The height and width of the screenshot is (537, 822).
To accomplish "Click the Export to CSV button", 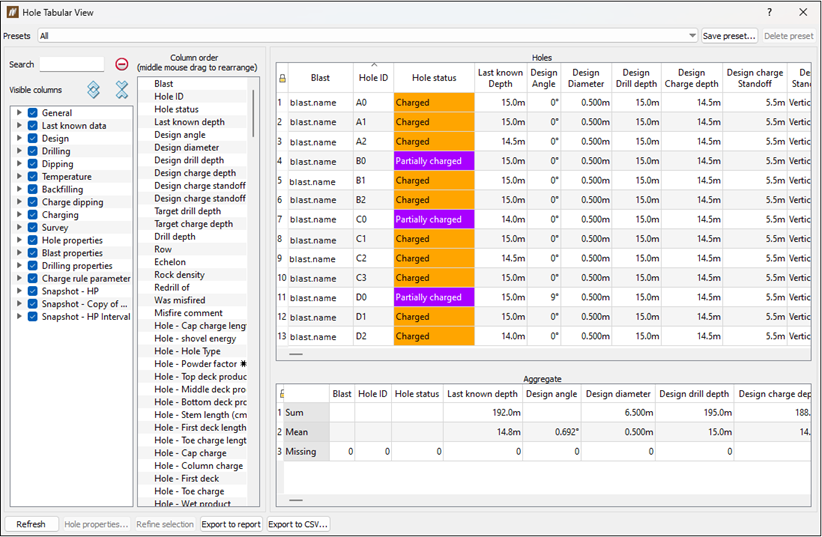I will tap(298, 524).
